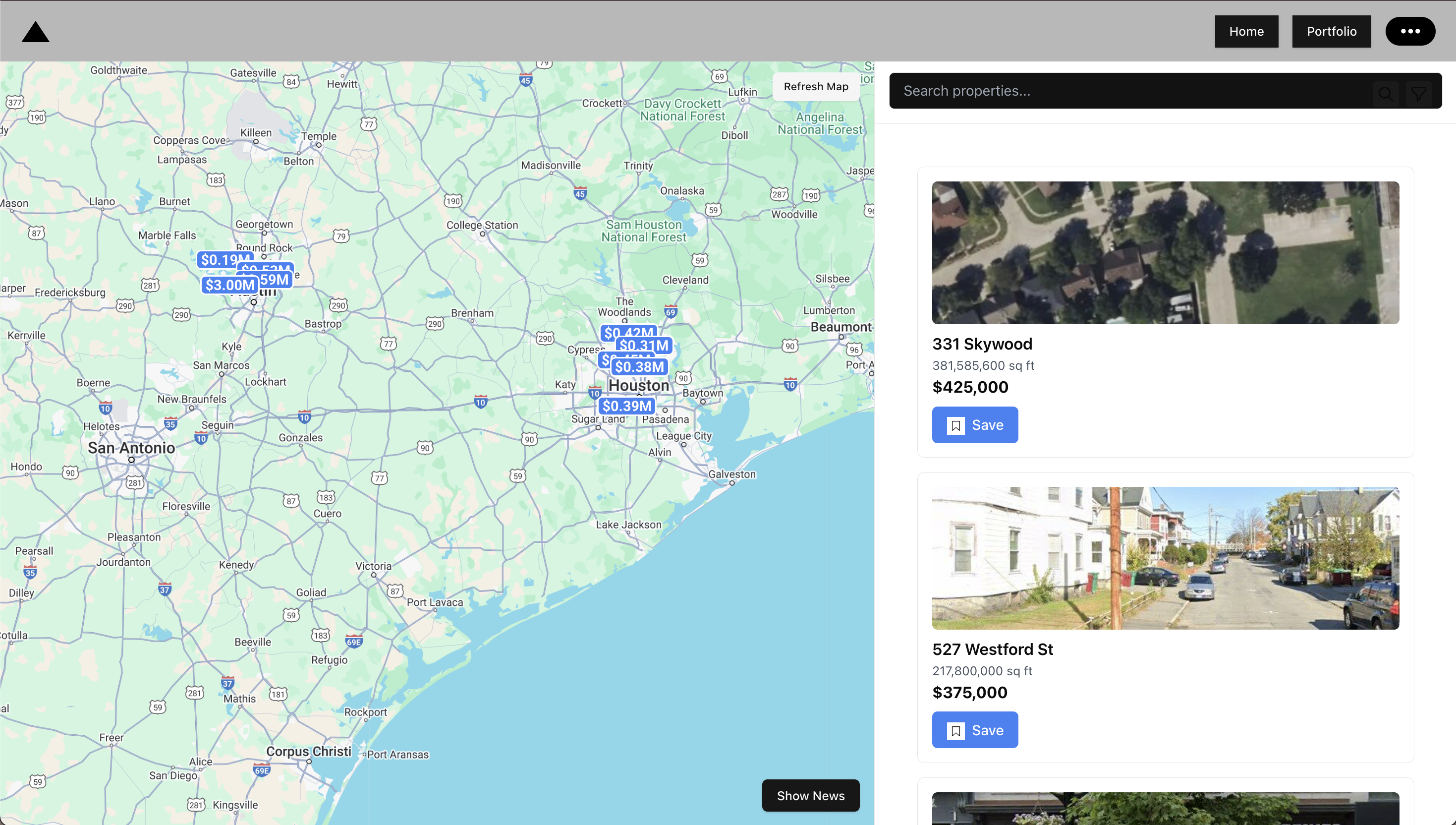This screenshot has height=825, width=1456.
Task: Go to the Home page
Action: (1246, 31)
